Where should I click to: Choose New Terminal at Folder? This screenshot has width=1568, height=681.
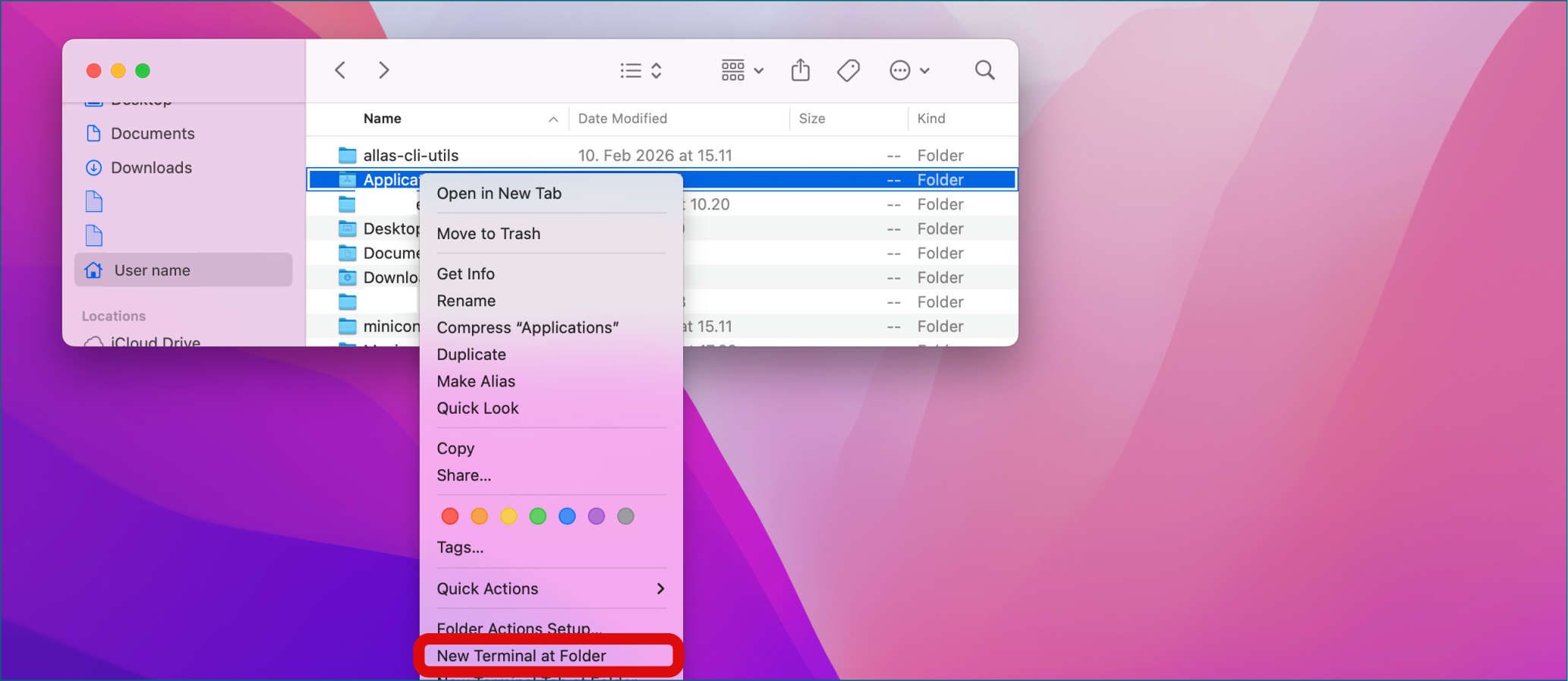[521, 656]
